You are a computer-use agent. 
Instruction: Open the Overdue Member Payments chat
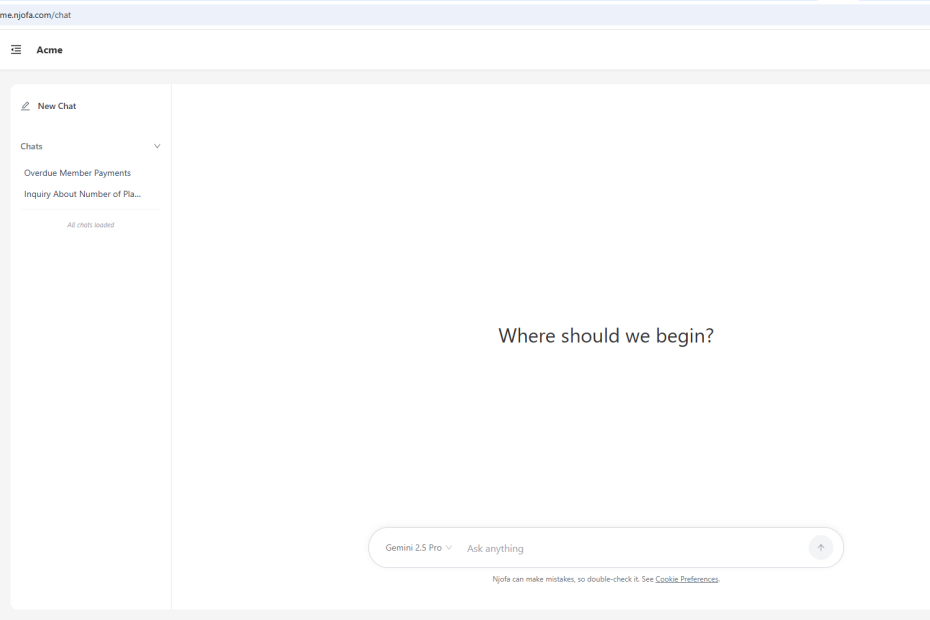77,172
